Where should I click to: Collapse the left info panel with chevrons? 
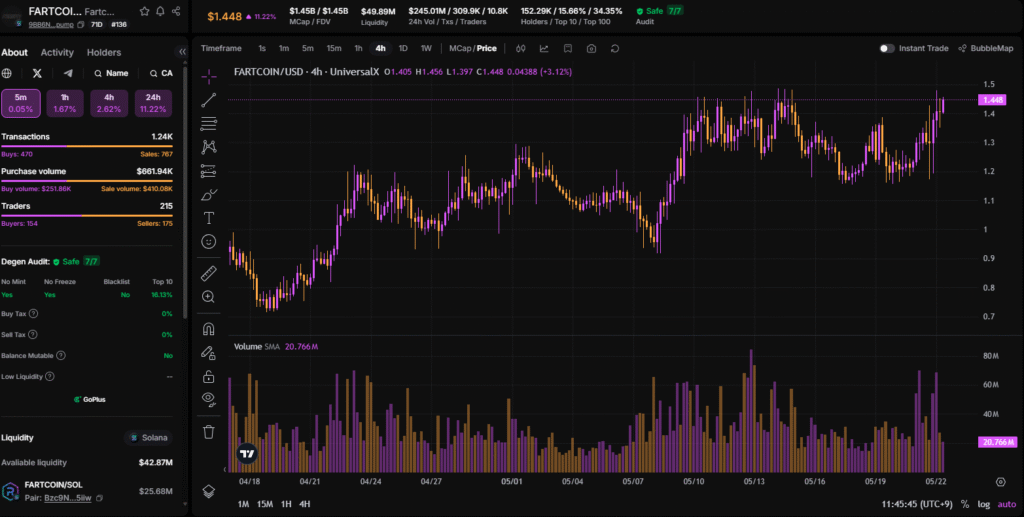182,52
